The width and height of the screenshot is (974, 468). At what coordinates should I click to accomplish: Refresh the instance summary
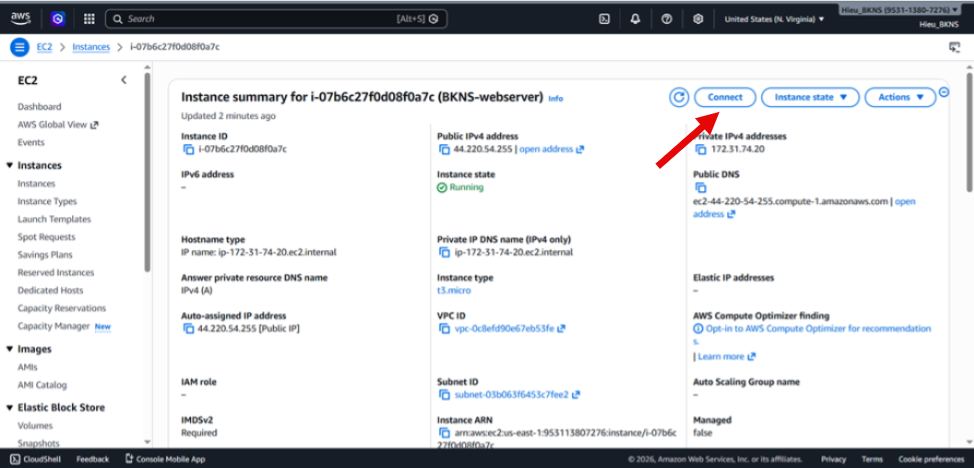679,97
